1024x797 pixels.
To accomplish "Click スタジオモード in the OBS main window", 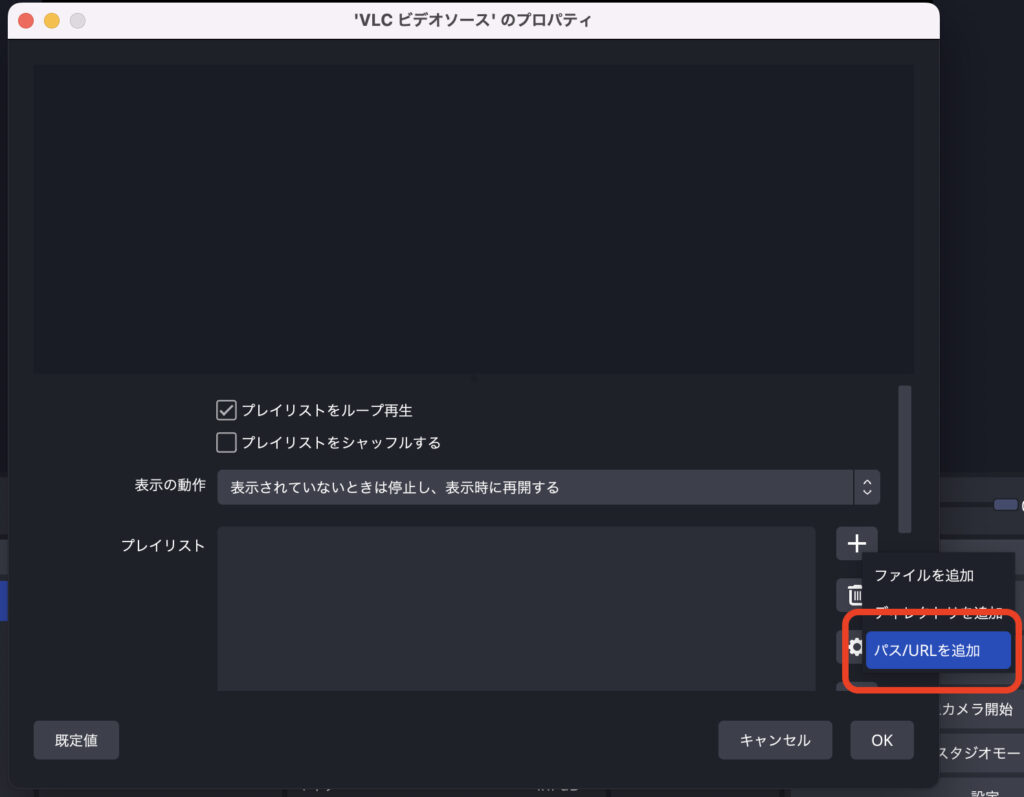I will (979, 753).
